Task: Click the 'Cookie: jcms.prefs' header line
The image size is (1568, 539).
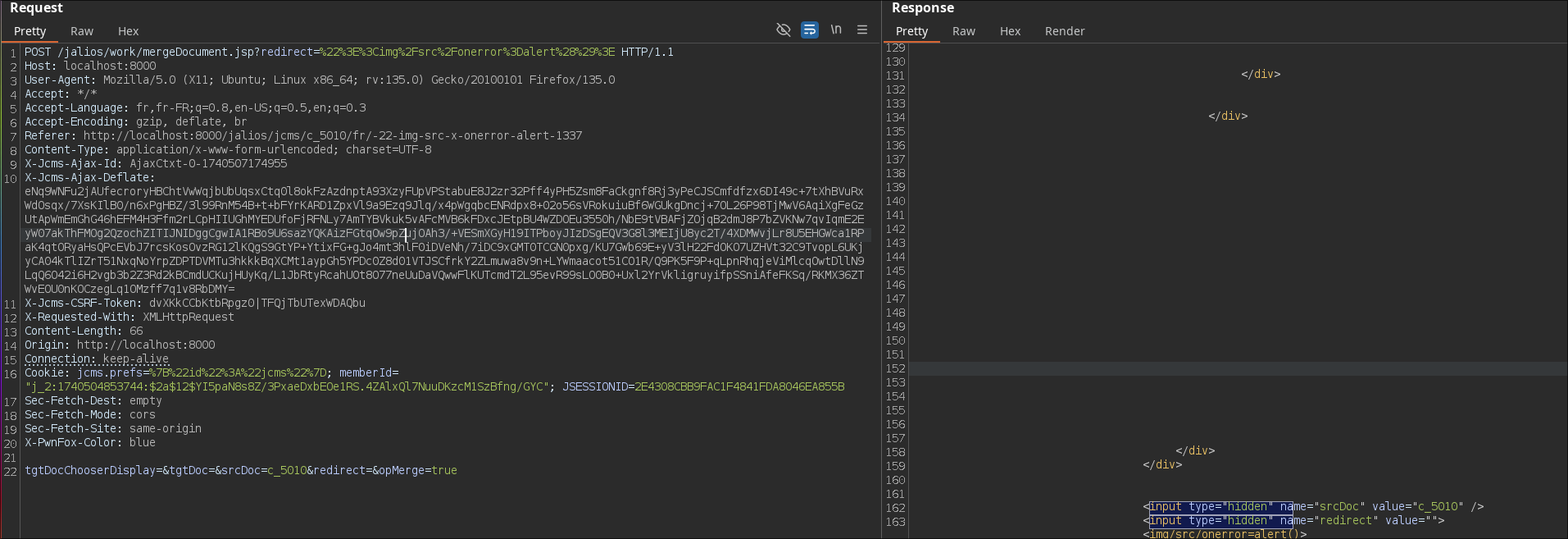Action: pos(211,372)
